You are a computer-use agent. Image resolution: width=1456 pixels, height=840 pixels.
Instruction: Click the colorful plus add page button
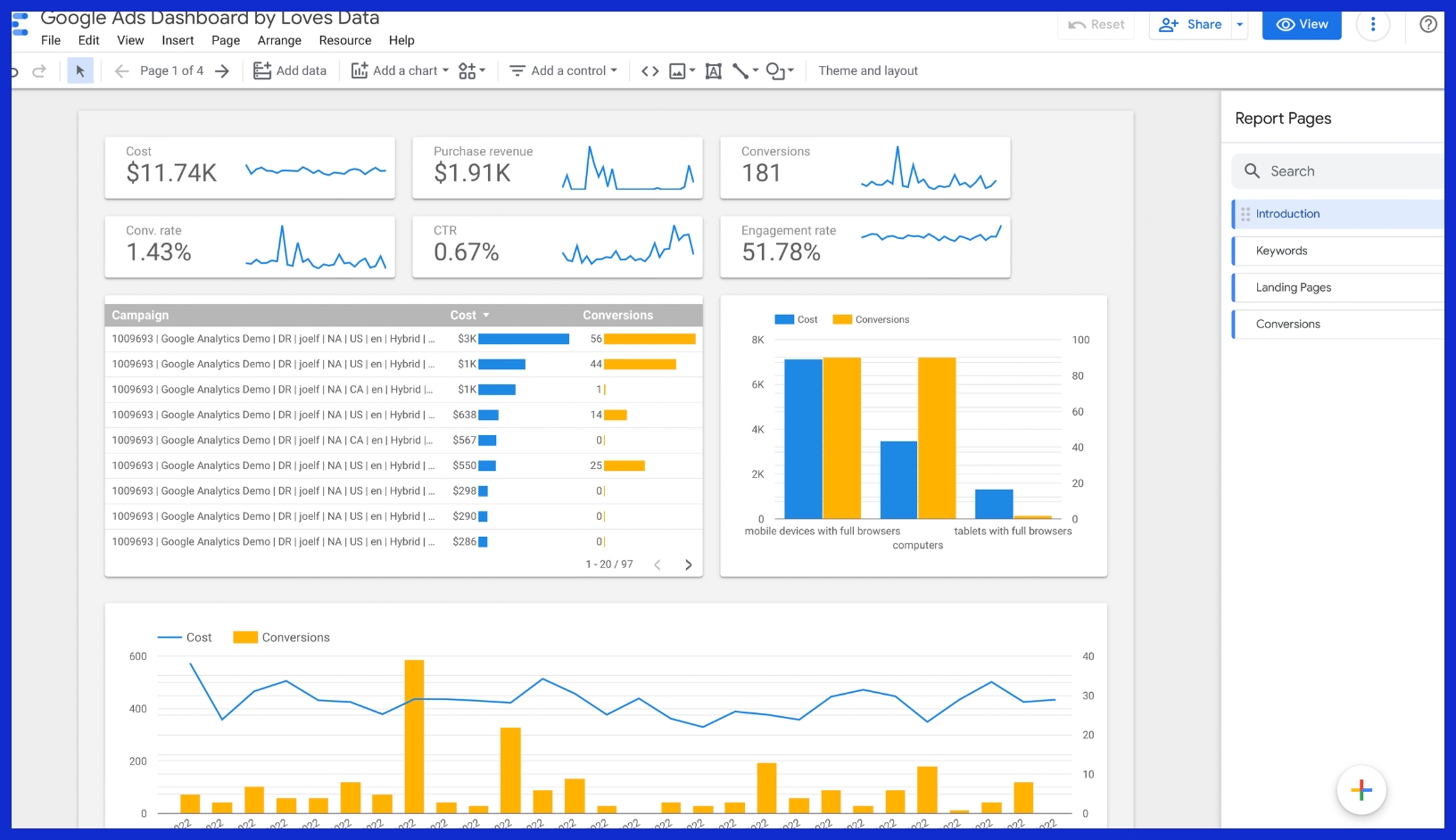pyautogui.click(x=1361, y=790)
